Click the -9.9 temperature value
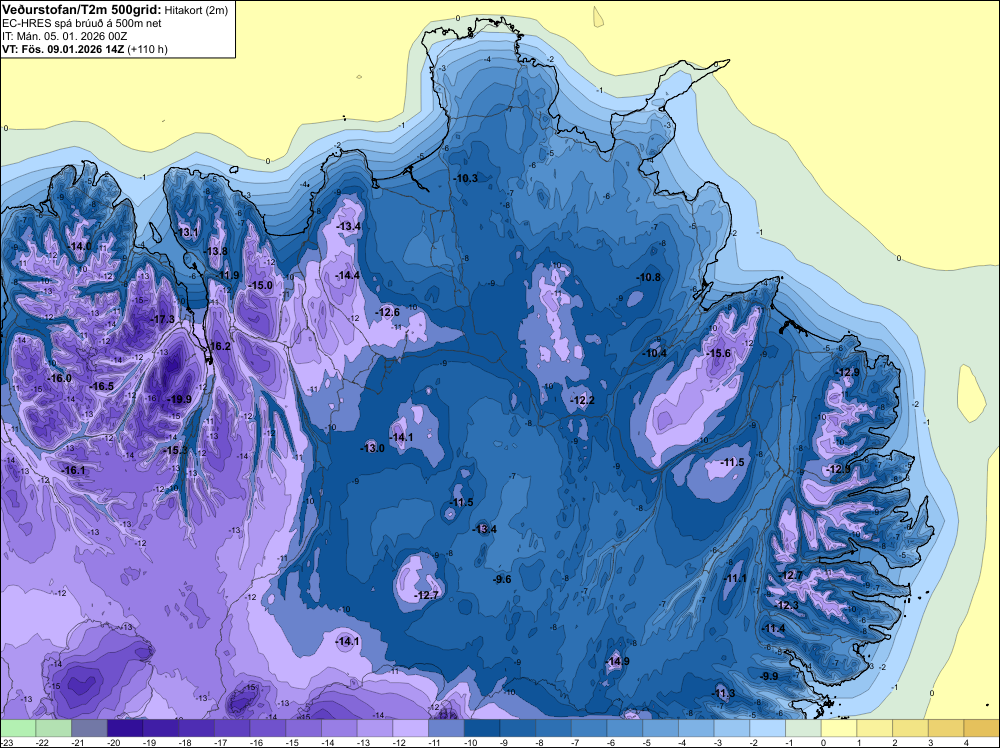1000x748 pixels. [770, 676]
